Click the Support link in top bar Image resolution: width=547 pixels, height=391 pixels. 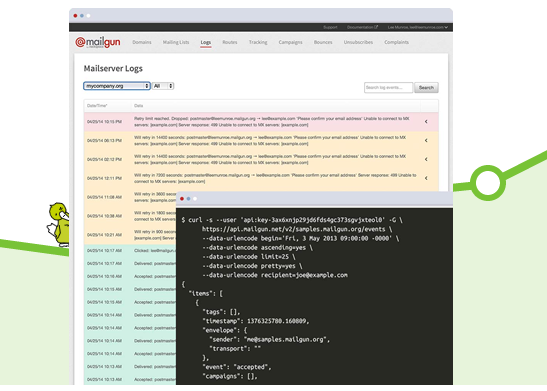pos(330,27)
